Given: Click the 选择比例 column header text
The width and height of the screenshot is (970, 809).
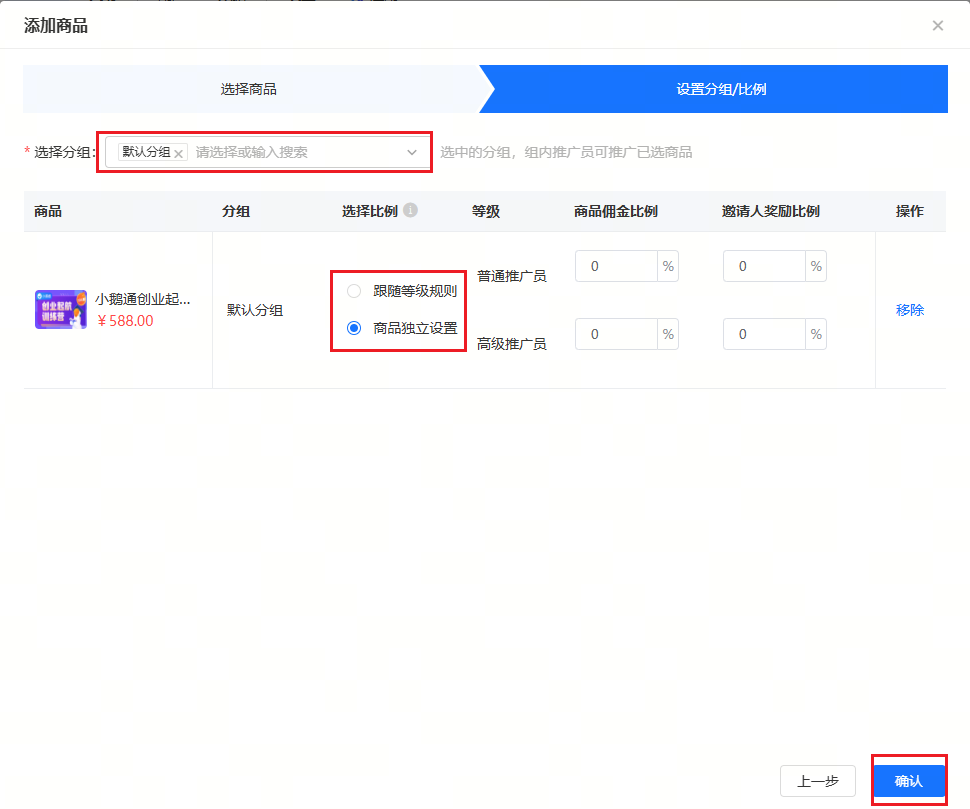Looking at the screenshot, I should pos(370,211).
